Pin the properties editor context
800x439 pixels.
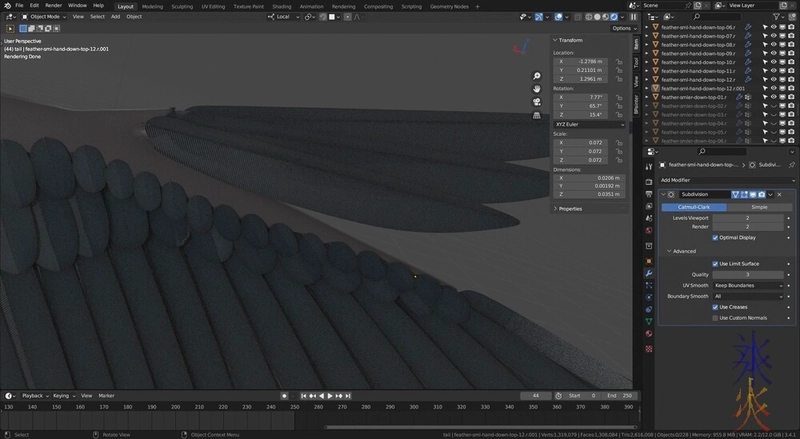[791, 164]
